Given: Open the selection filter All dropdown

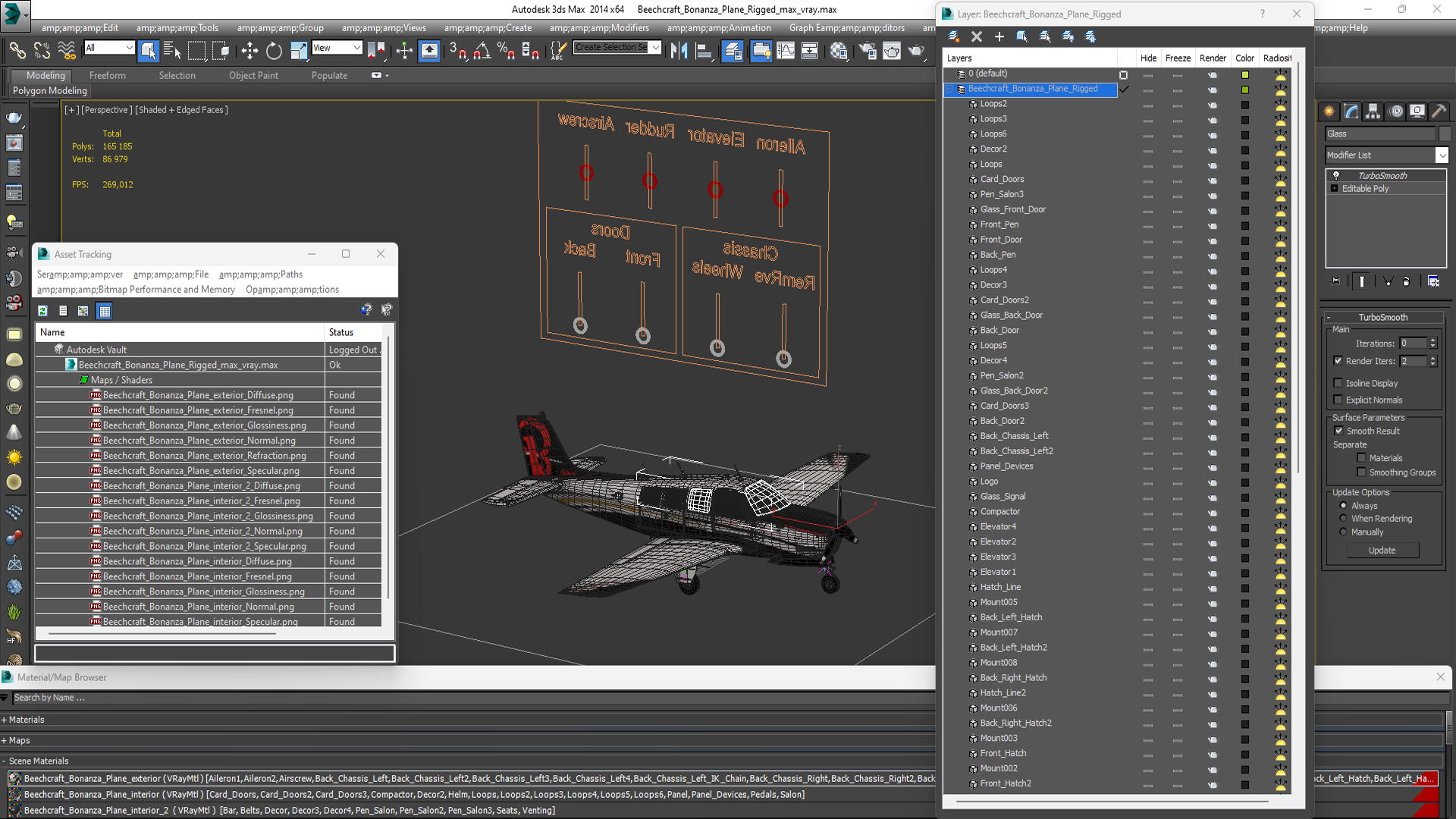Looking at the screenshot, I should (109, 48).
